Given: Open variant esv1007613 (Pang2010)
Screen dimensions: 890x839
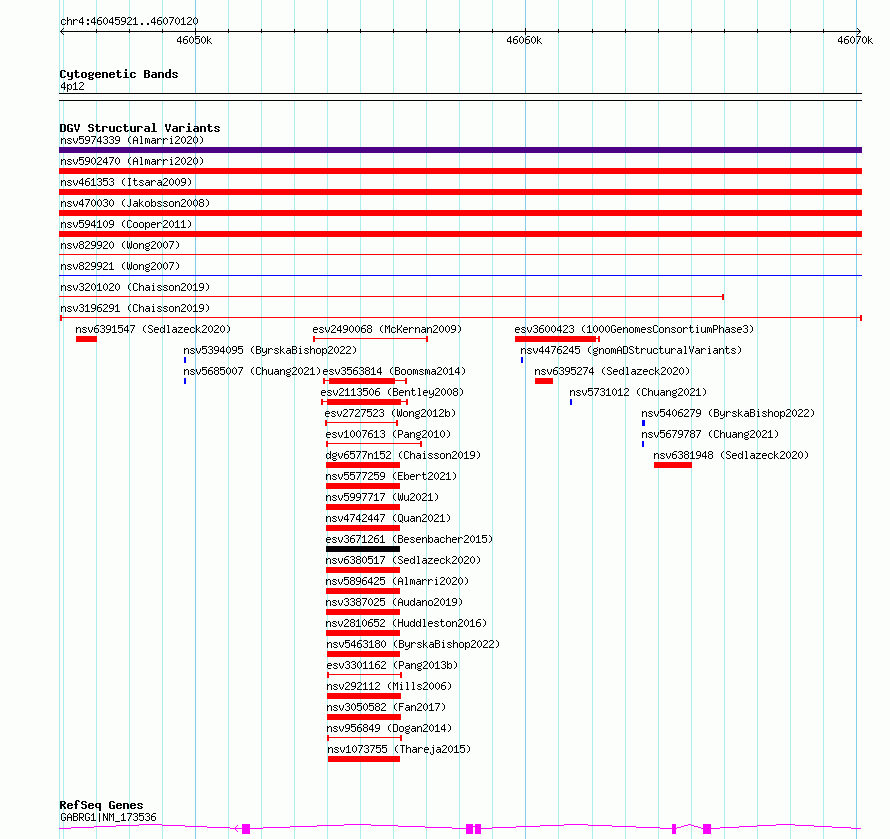Looking at the screenshot, I should click(x=388, y=434).
